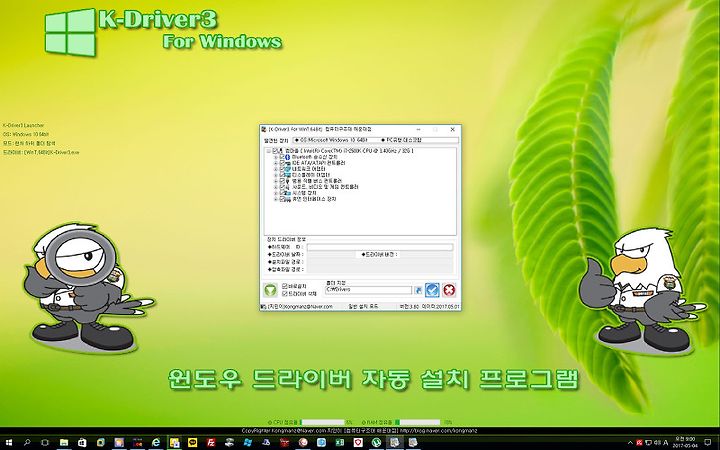Expand the 네트워크 어댑터 node
Viewport: 720px width, 450px height.
276,169
